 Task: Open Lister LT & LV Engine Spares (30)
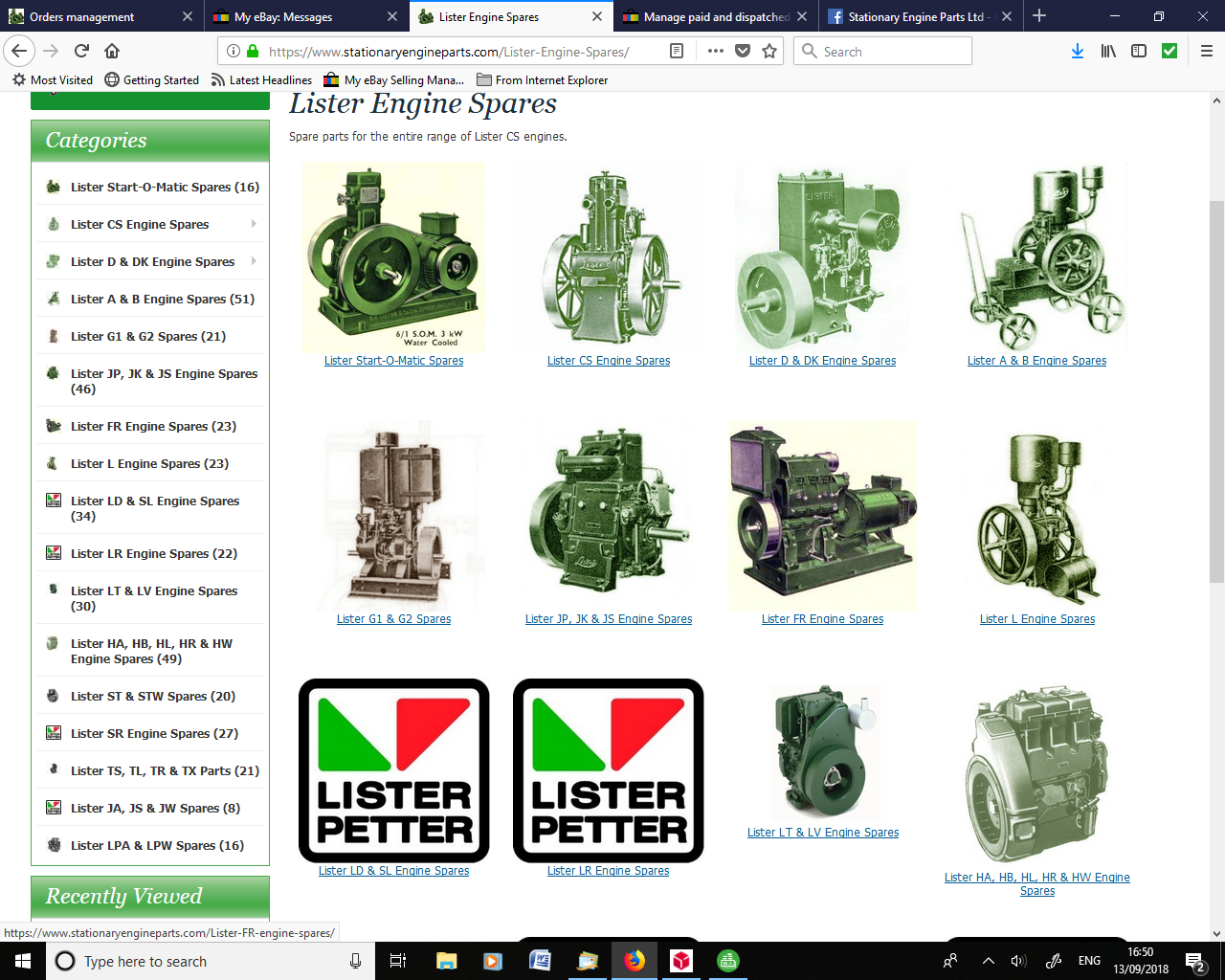pos(154,598)
